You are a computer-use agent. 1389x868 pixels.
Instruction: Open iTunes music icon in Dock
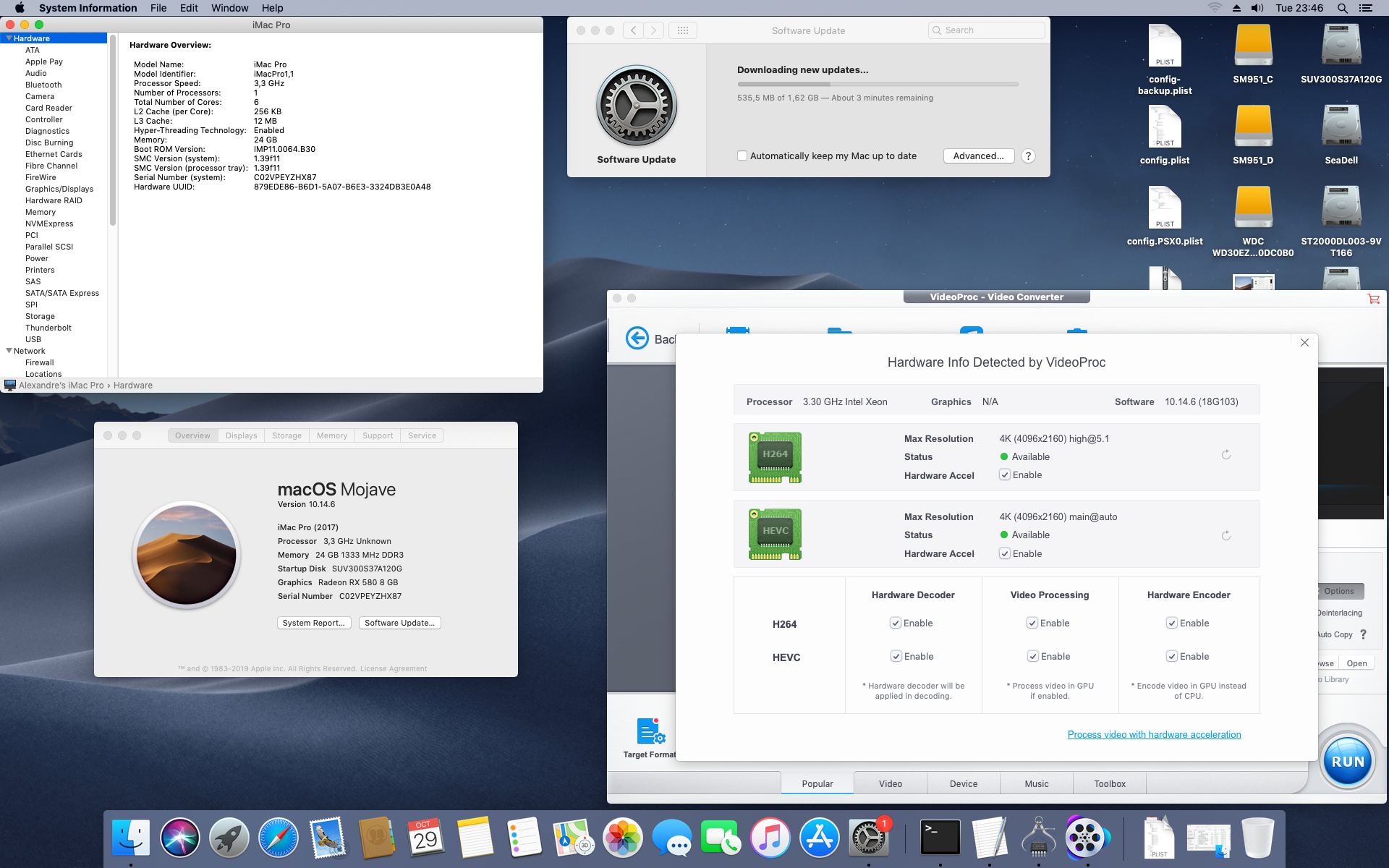pos(770,838)
